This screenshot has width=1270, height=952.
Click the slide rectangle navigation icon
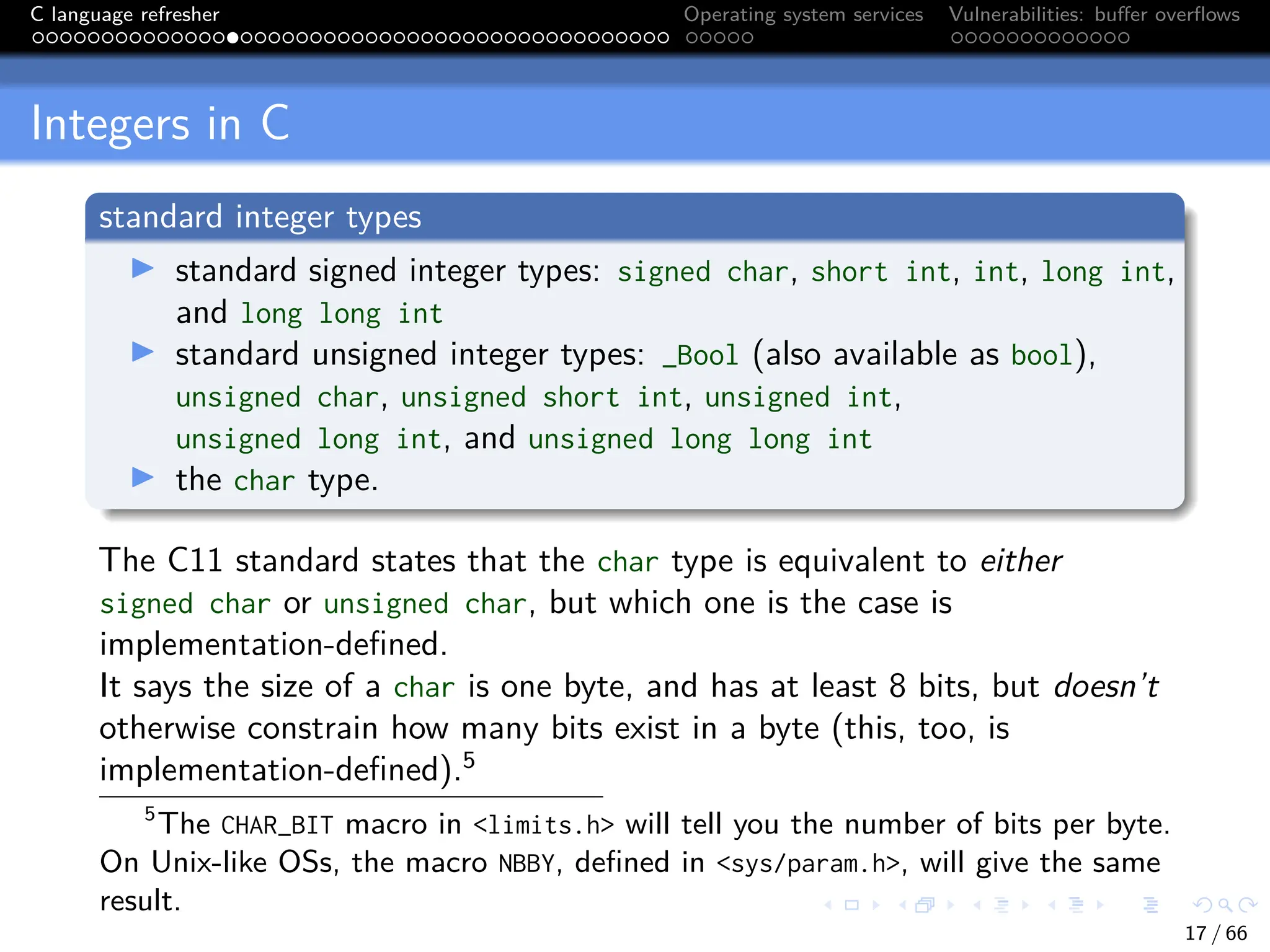[852, 906]
